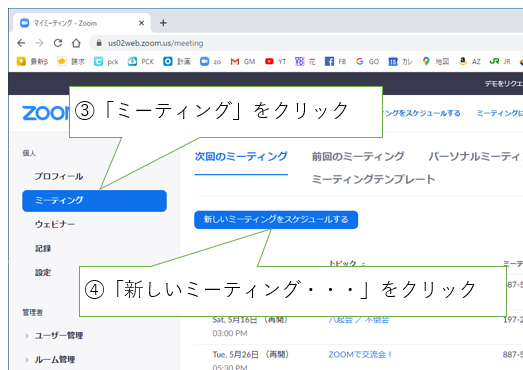Open the ZOOMで交流会！ meeting link

pos(360,354)
